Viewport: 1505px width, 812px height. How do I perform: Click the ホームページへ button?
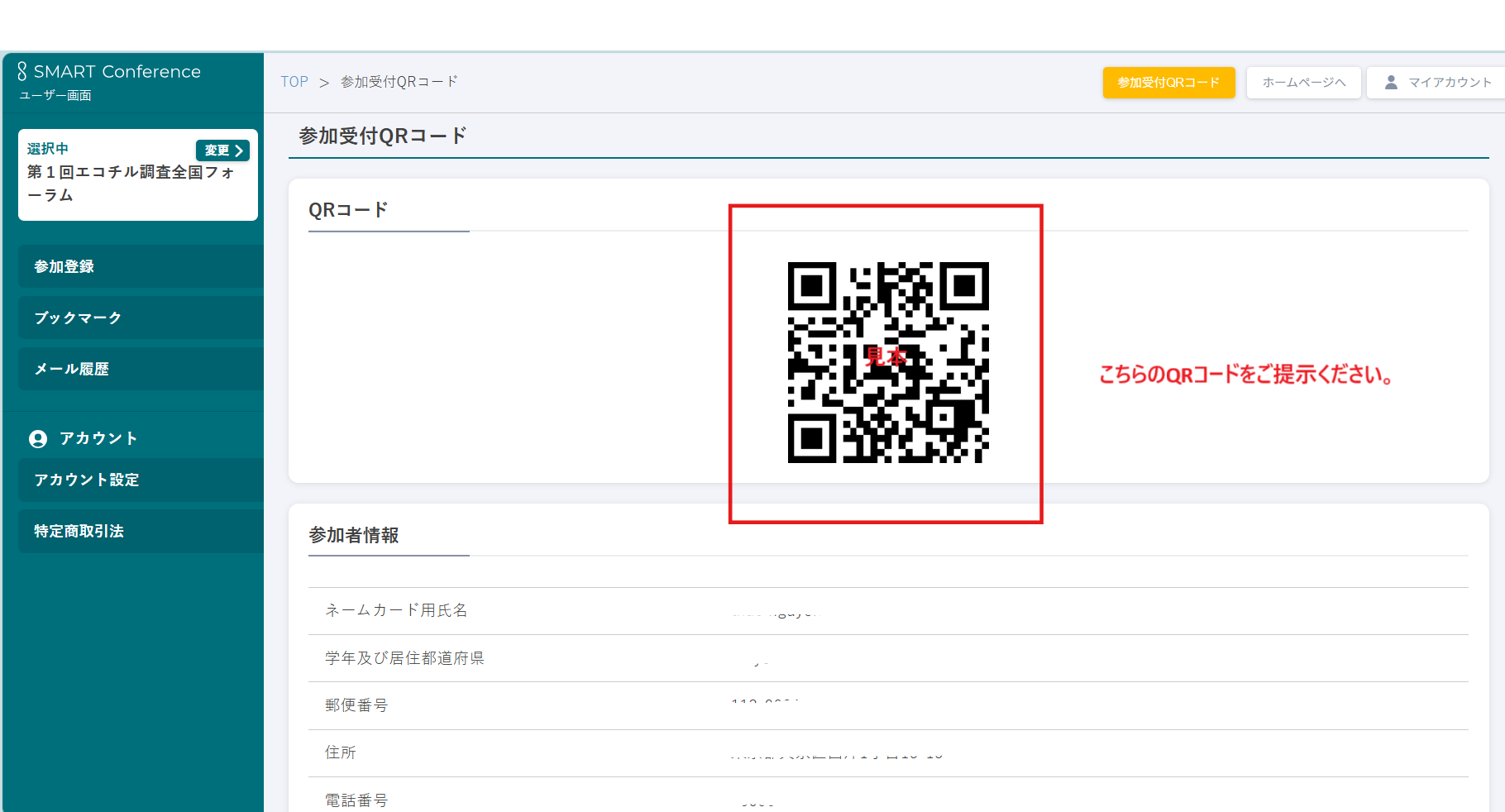(1303, 83)
